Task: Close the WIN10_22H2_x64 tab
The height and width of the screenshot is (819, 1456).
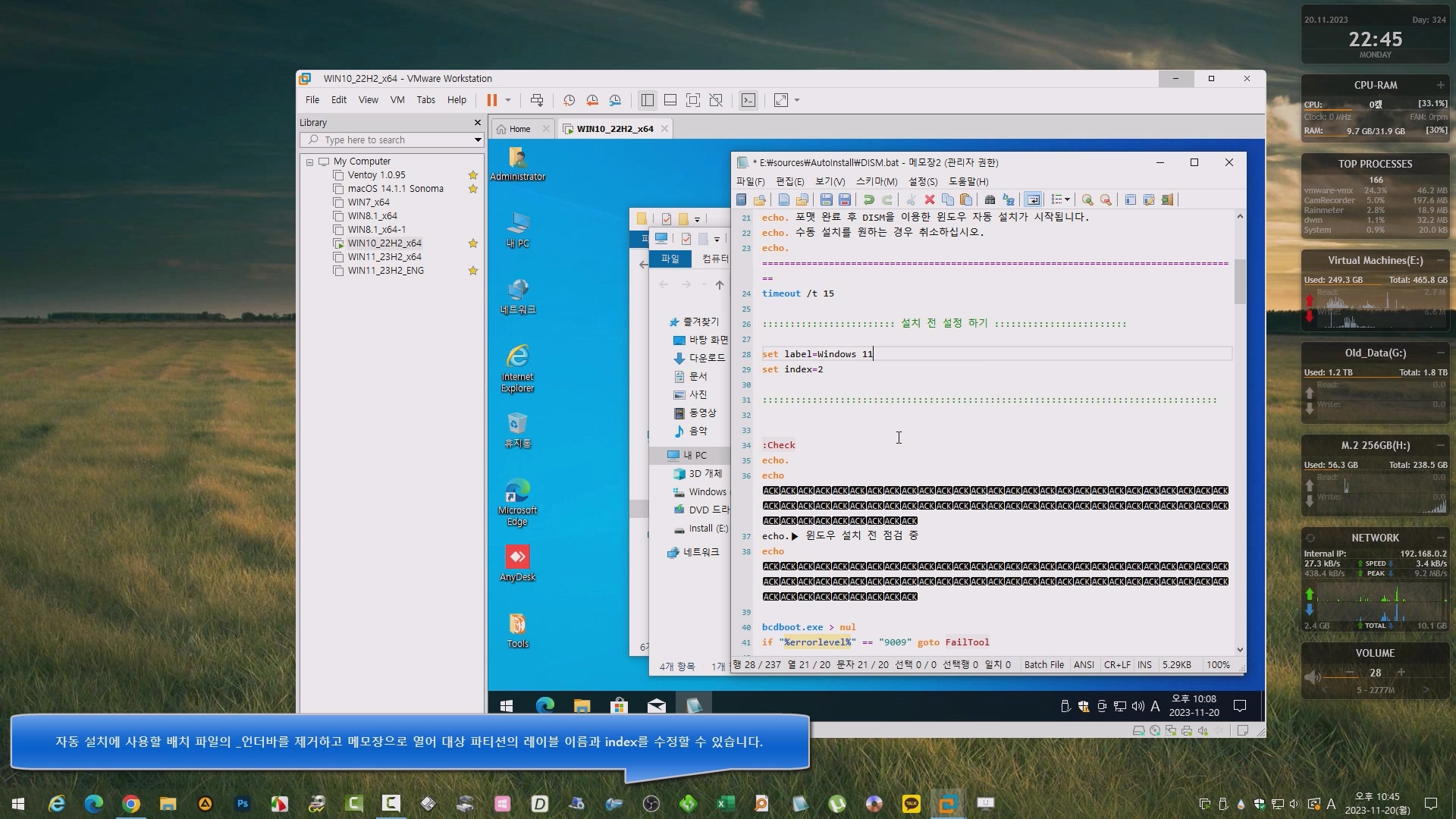Action: 664,129
